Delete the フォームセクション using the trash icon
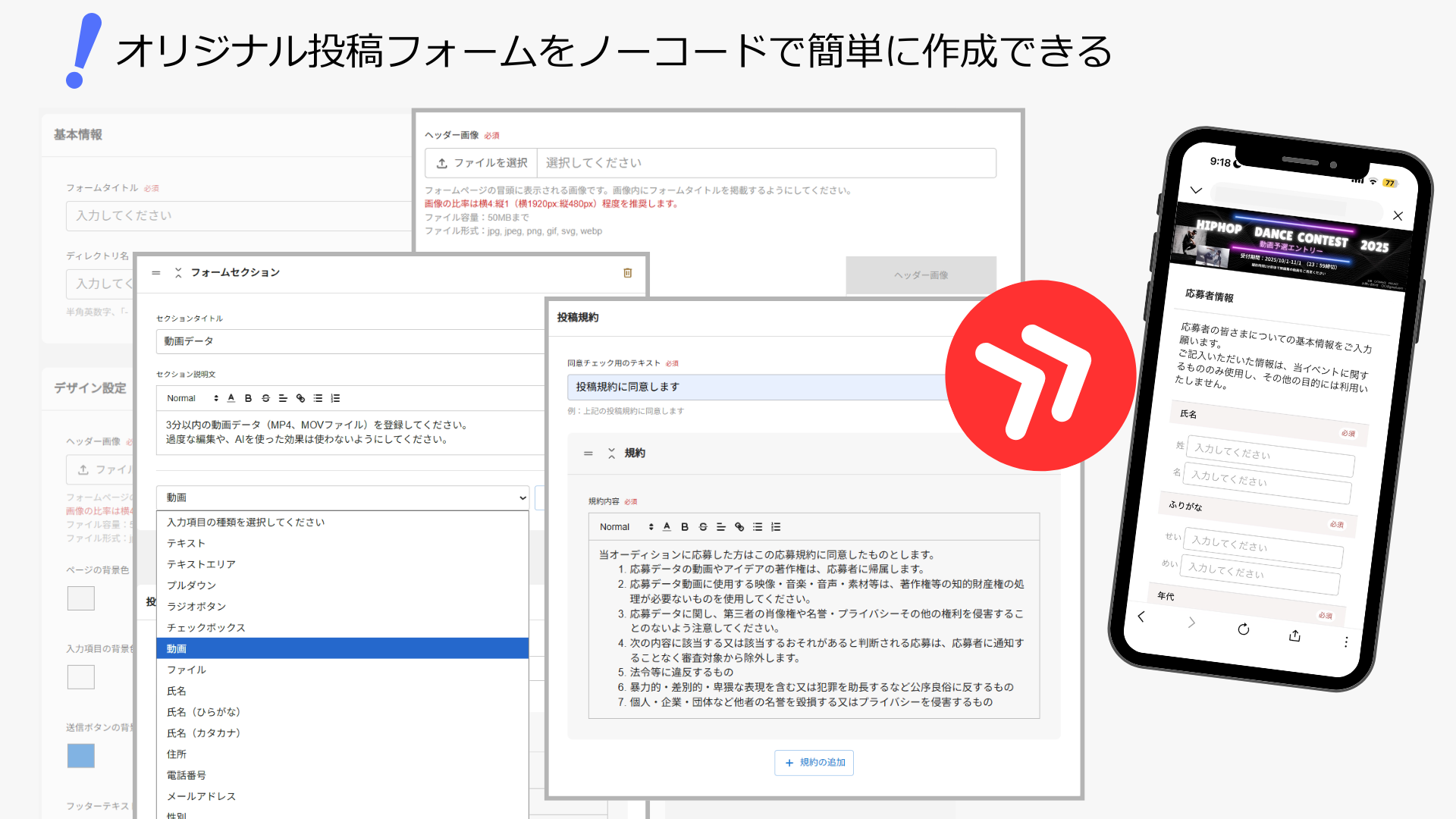The image size is (1456, 819). tap(627, 275)
